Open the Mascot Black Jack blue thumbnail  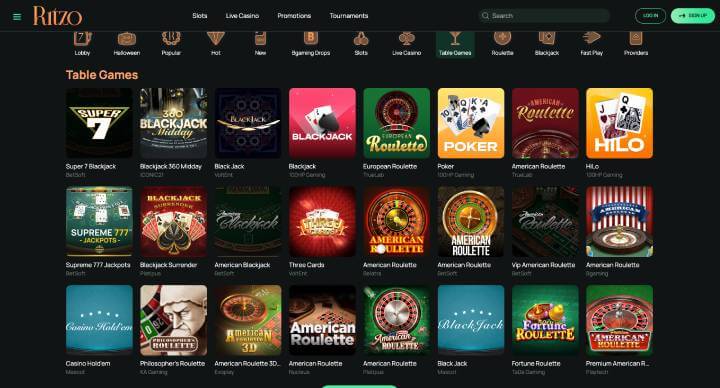tap(471, 320)
